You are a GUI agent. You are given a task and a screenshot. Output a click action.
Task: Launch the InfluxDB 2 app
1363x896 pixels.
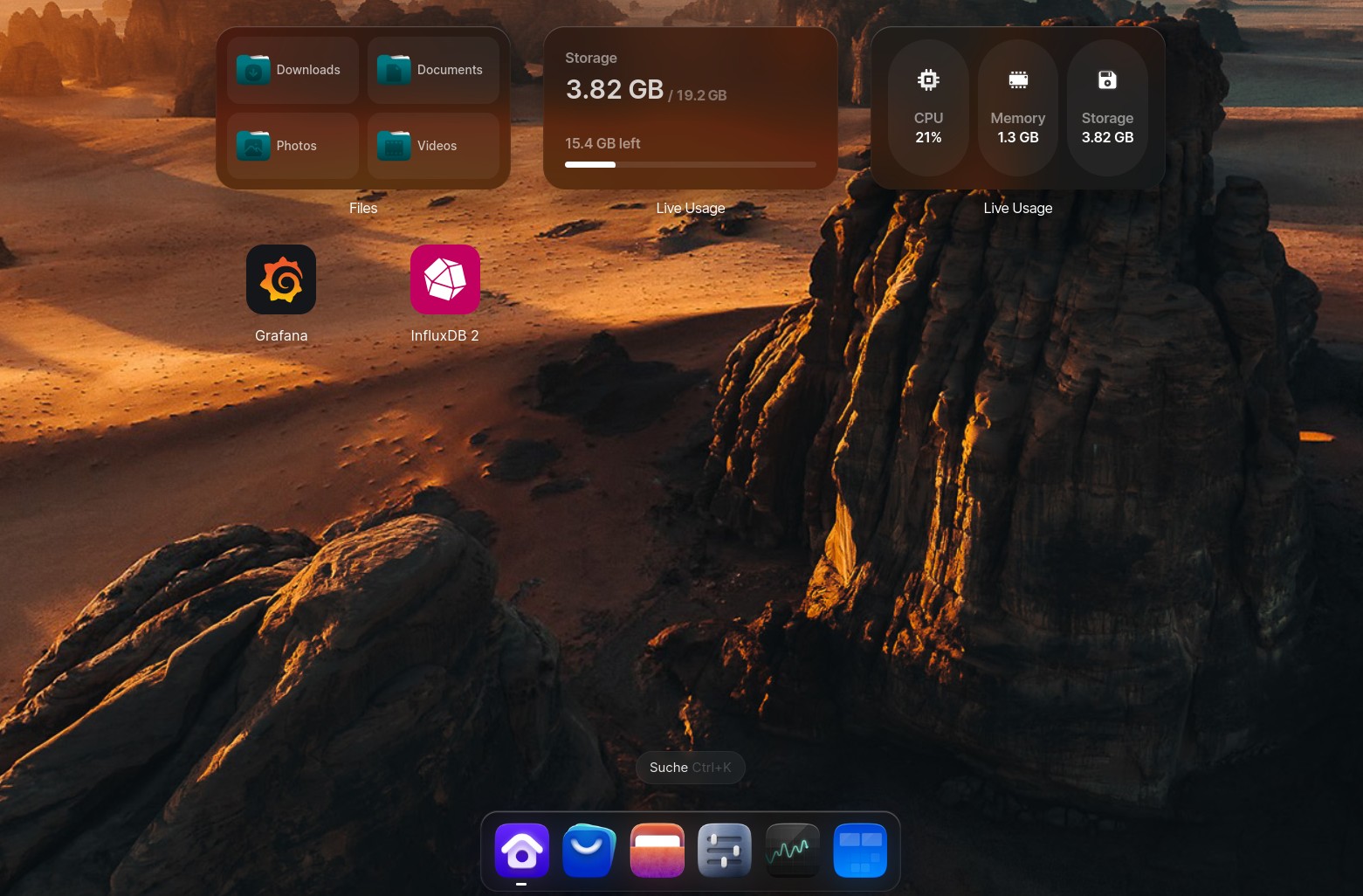[444, 279]
